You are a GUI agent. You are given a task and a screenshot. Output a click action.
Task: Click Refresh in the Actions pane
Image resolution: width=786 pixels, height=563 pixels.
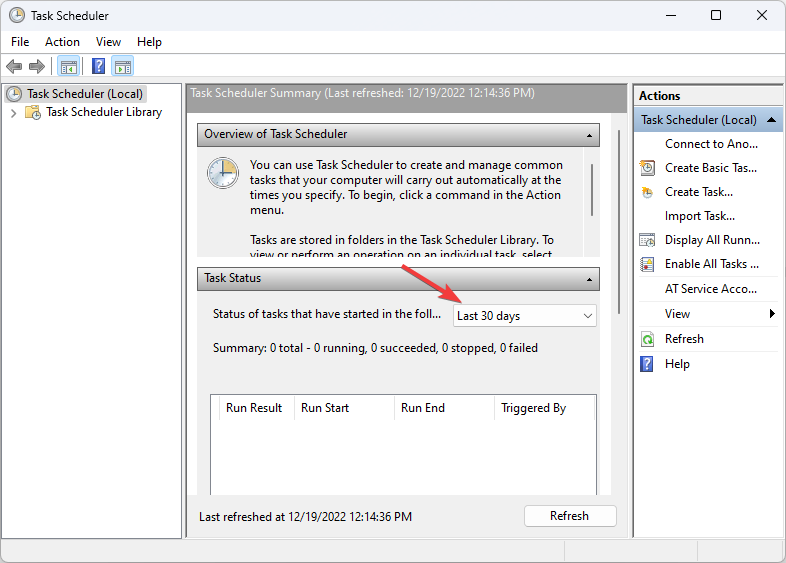[x=684, y=339]
